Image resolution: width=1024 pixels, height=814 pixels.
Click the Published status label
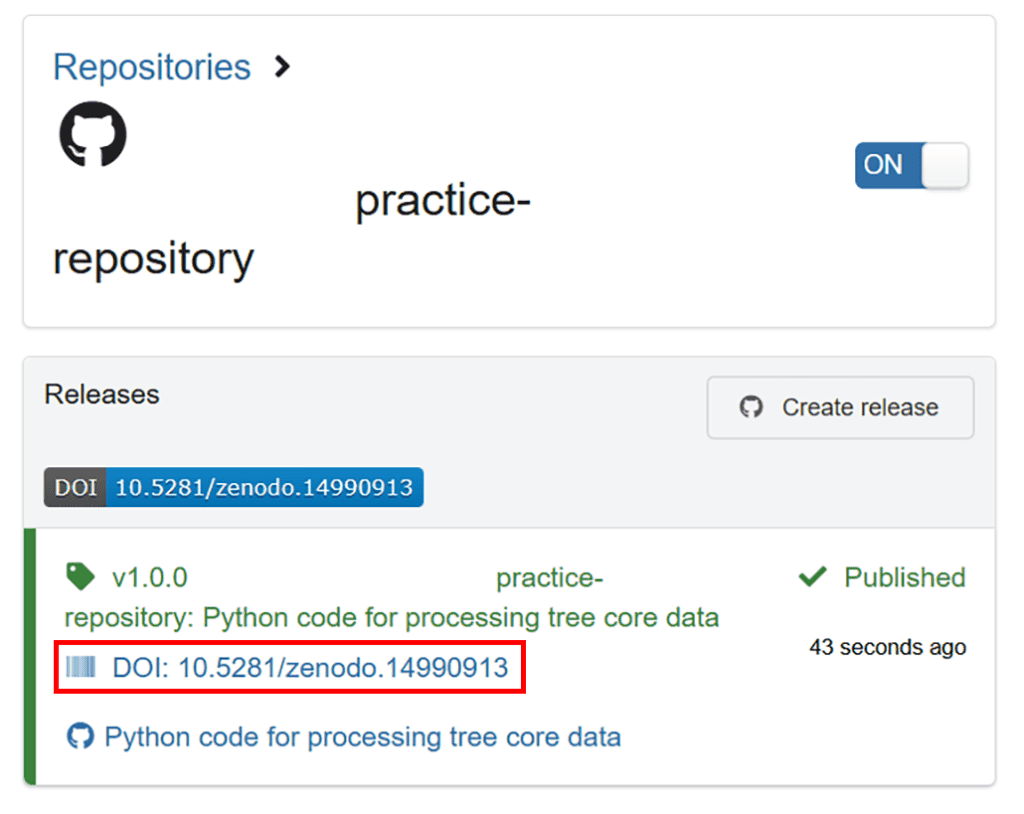(x=904, y=578)
